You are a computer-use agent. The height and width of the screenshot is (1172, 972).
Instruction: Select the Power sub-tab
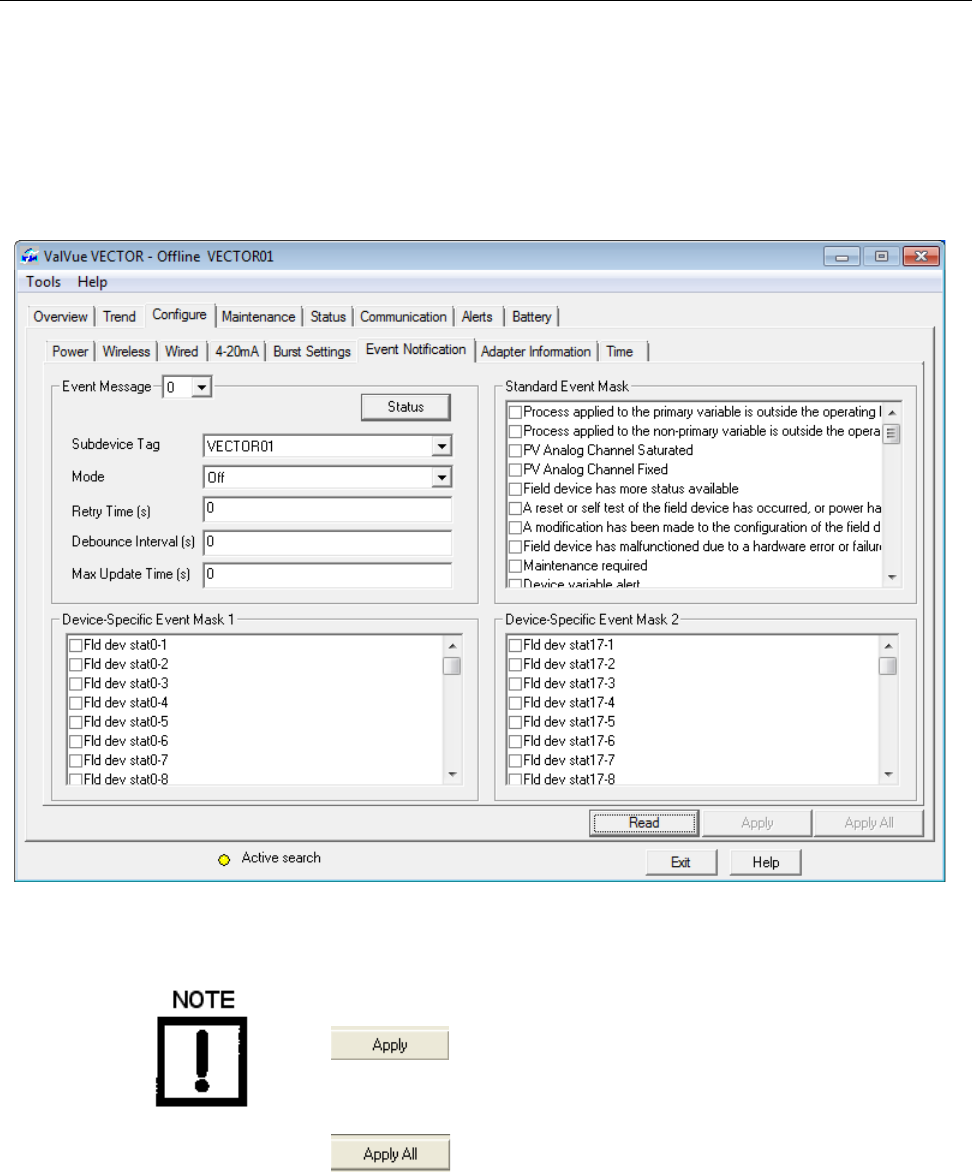[x=70, y=351]
